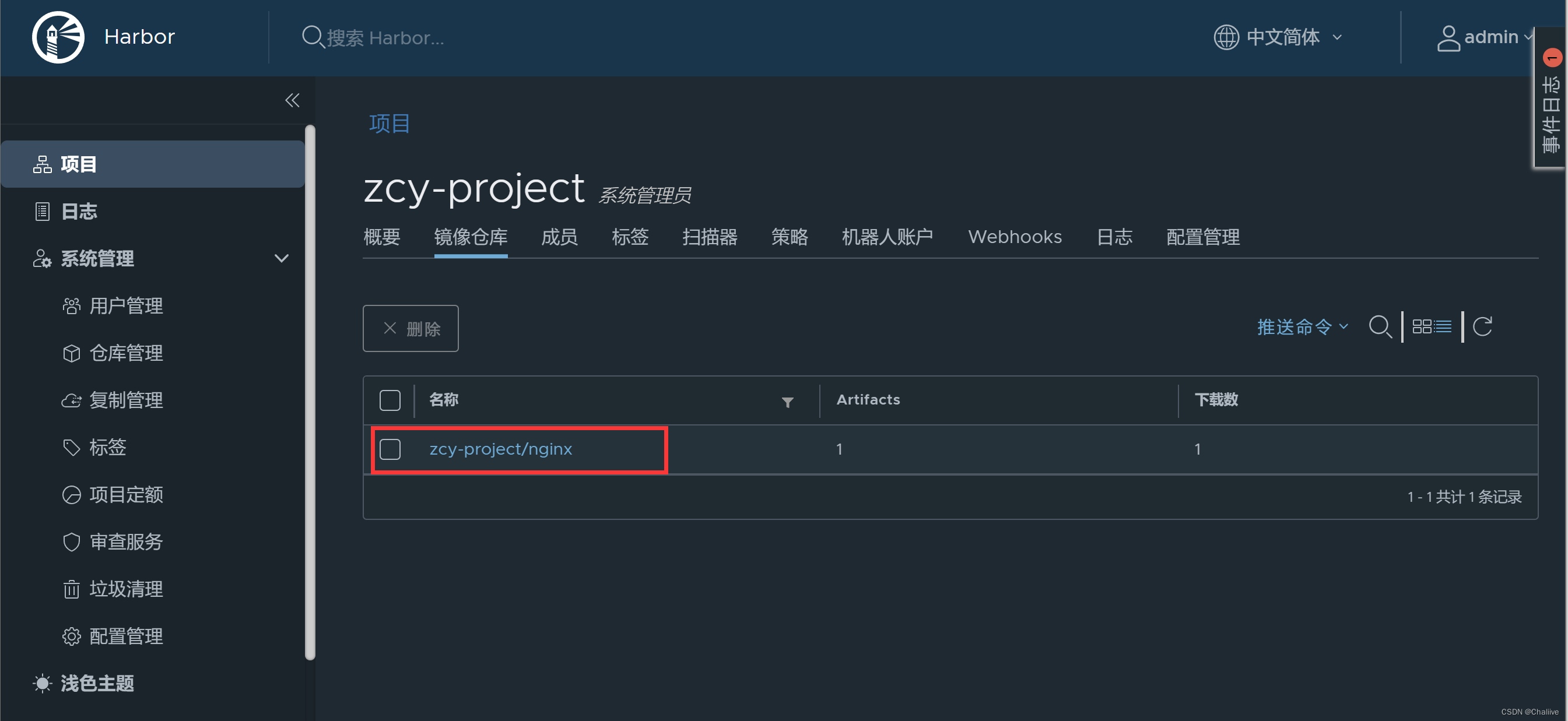This screenshot has height=721, width=1568.
Task: Click the globe language icon
Action: click(1226, 37)
